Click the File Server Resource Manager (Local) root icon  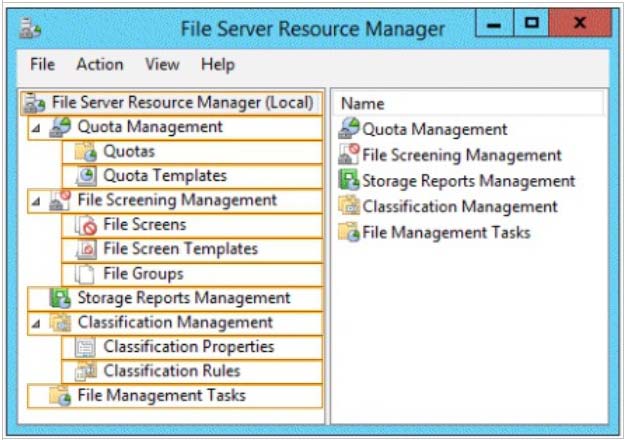point(35,103)
